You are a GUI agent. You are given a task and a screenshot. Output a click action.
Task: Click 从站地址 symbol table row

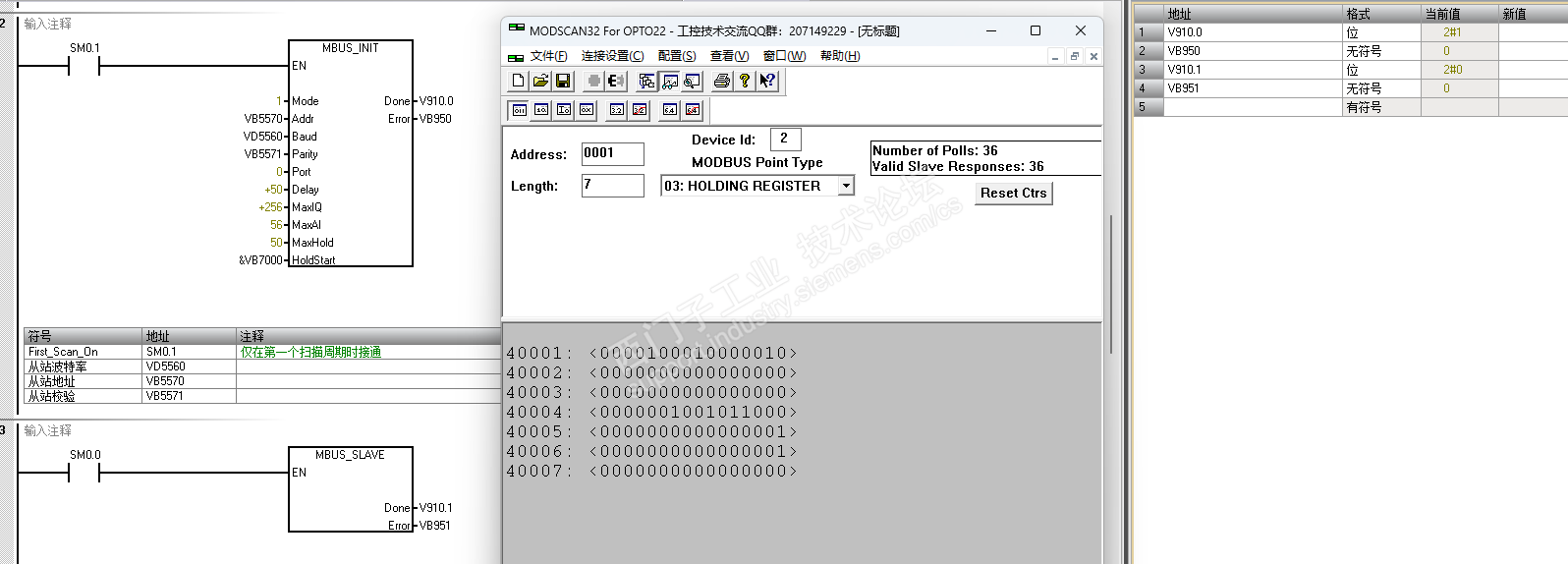tap(262, 381)
